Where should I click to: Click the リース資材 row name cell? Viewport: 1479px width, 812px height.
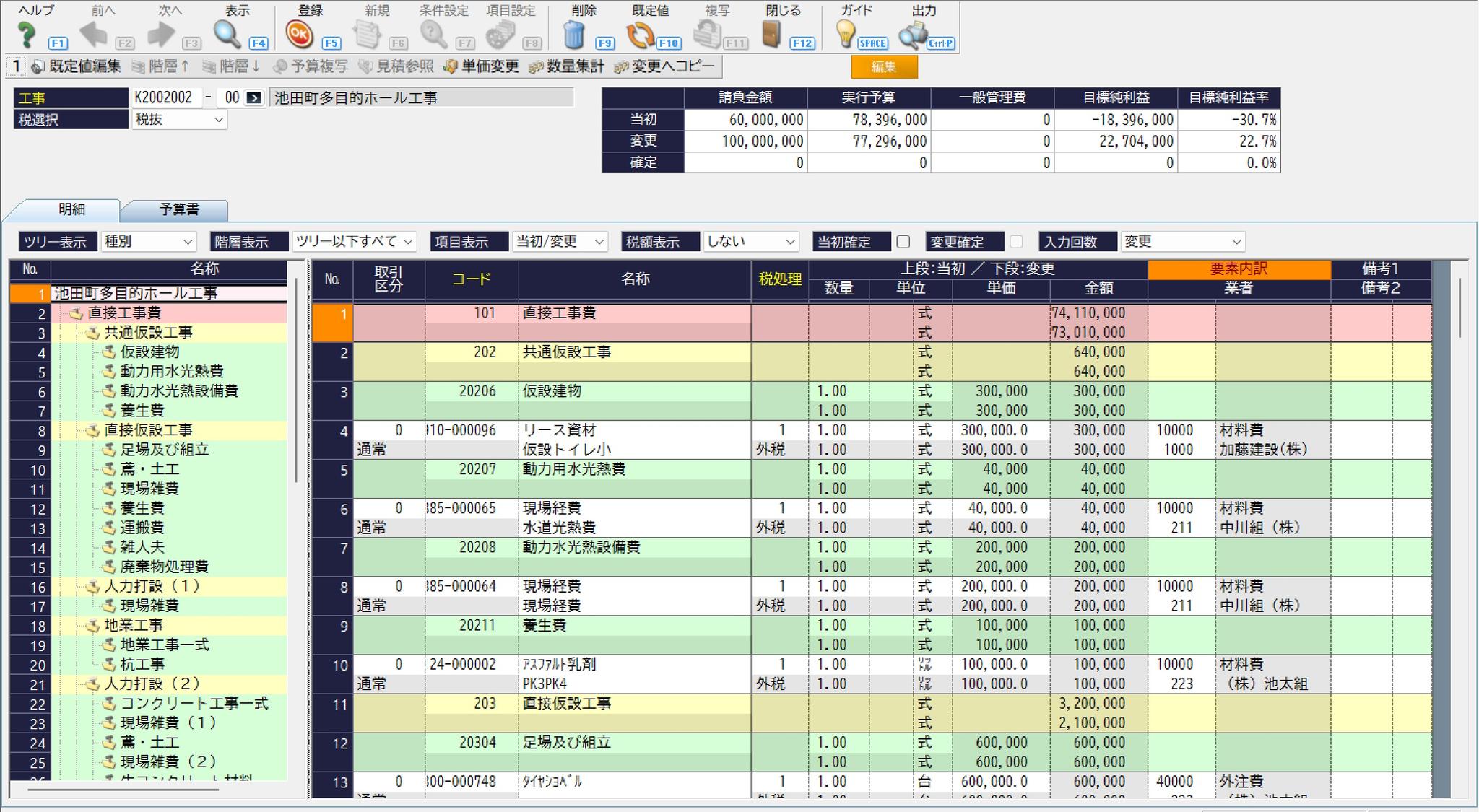(x=634, y=431)
